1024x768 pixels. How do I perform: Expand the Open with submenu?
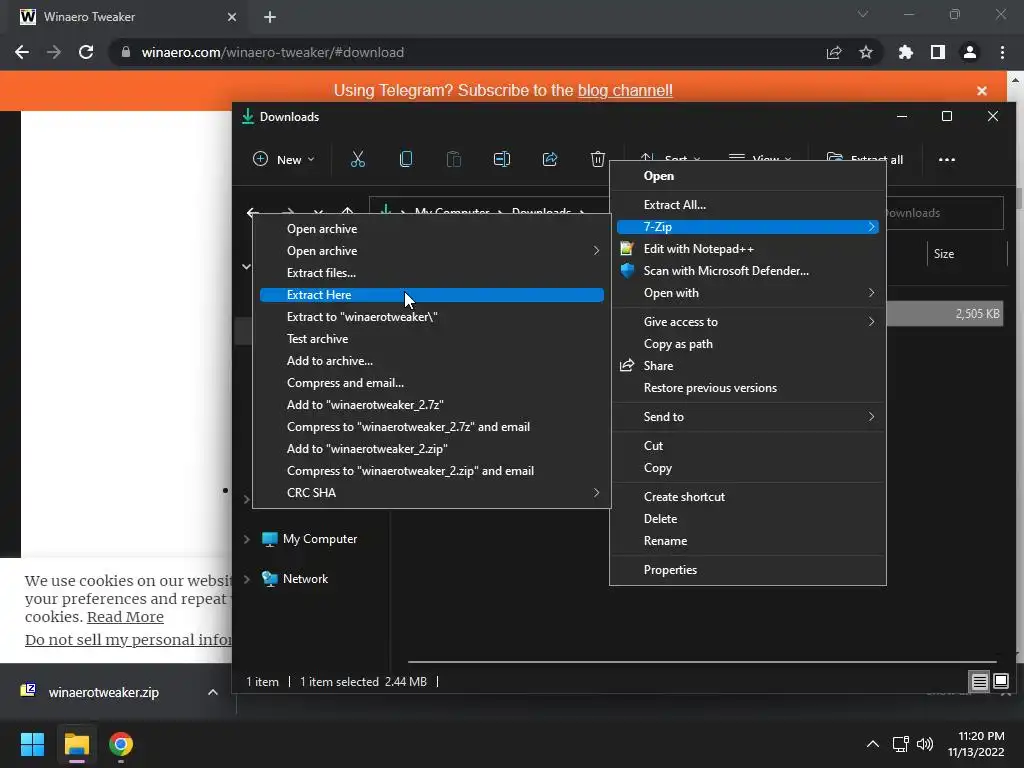pos(748,293)
